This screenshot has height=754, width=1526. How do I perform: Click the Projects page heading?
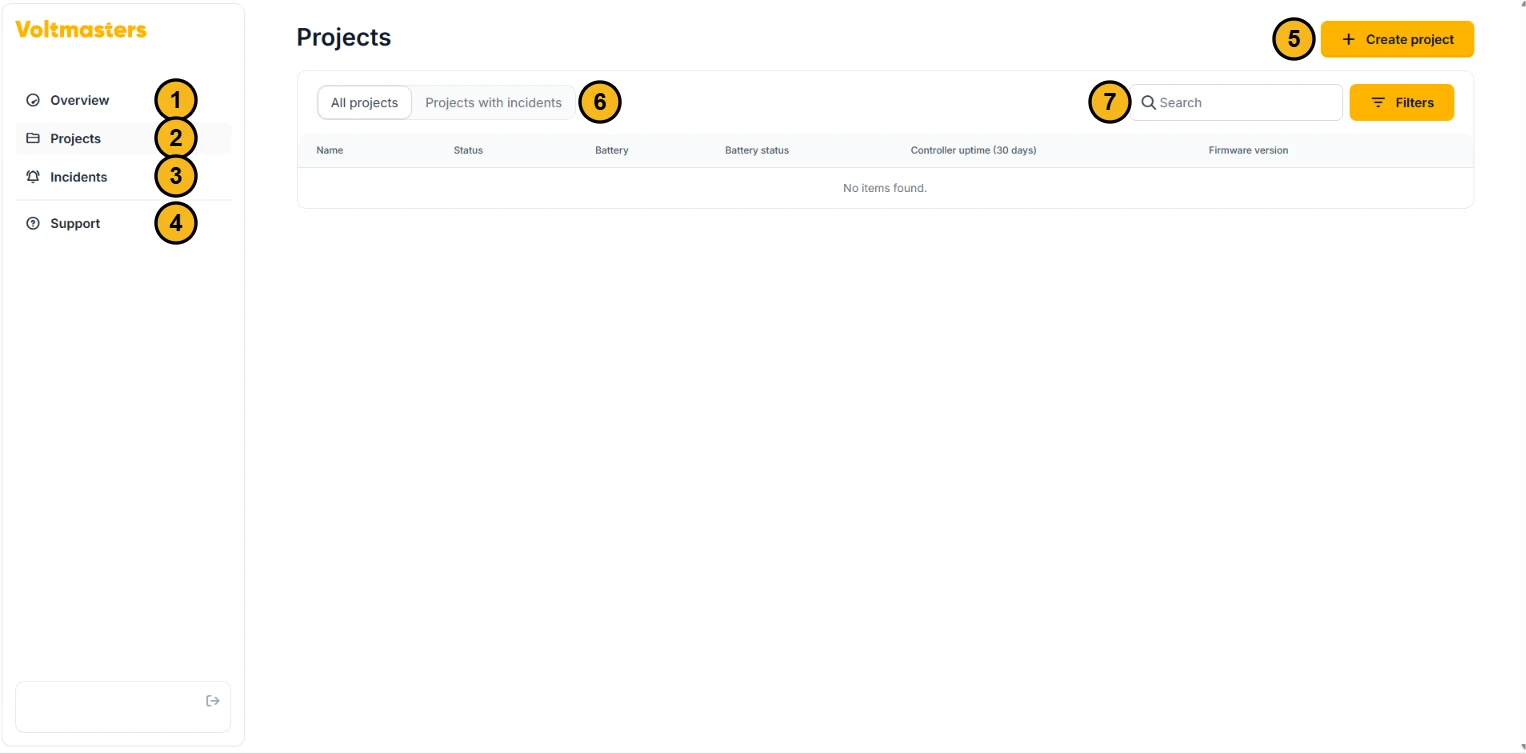[x=344, y=38]
